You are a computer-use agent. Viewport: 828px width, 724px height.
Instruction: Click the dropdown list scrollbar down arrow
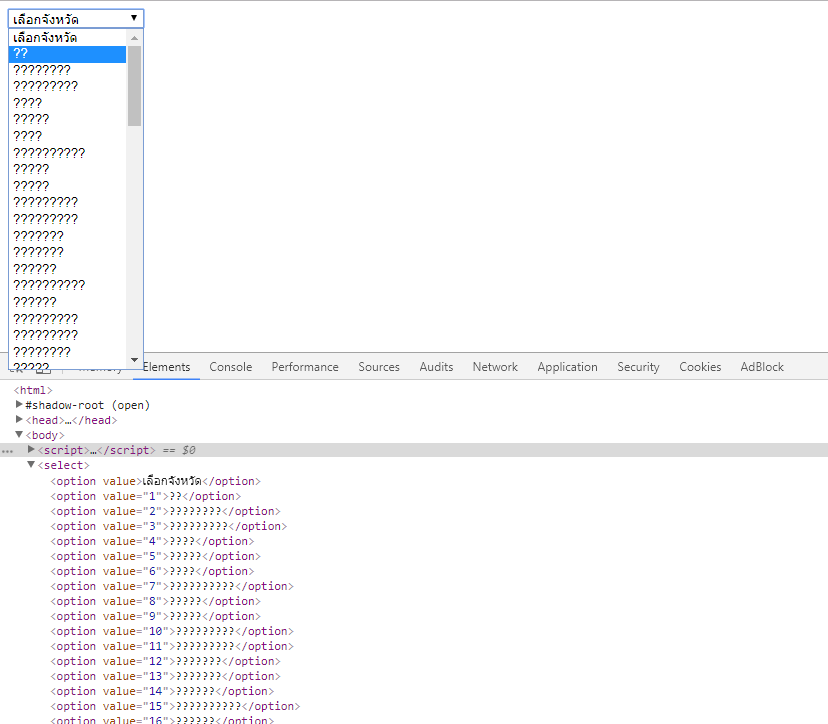134,360
